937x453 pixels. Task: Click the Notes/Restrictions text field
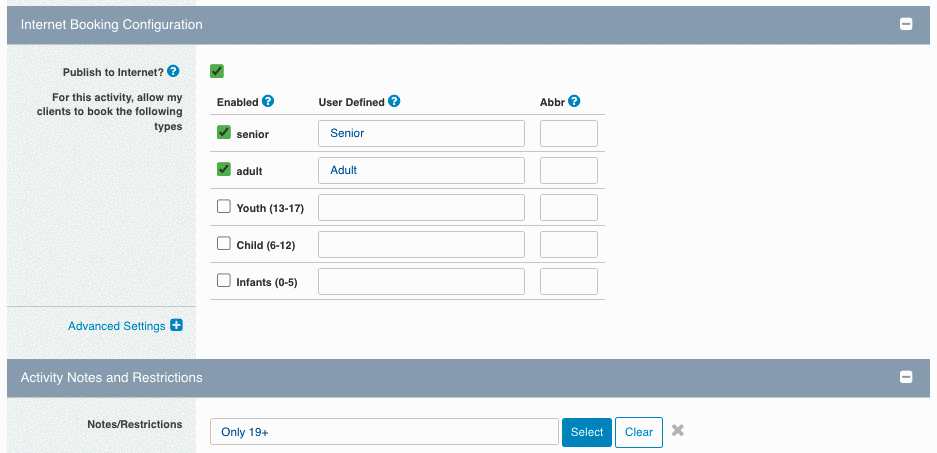[384, 431]
